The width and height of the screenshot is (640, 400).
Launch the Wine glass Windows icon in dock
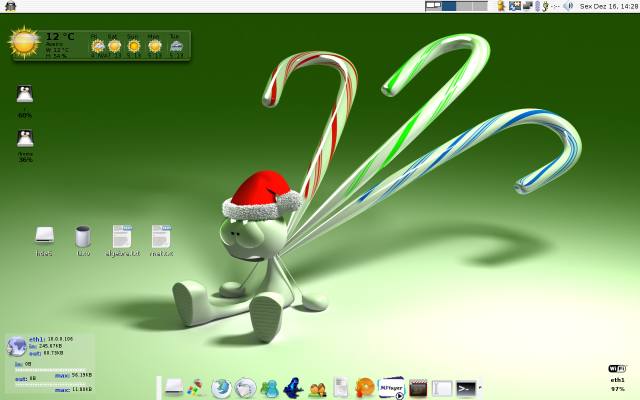pos(196,387)
